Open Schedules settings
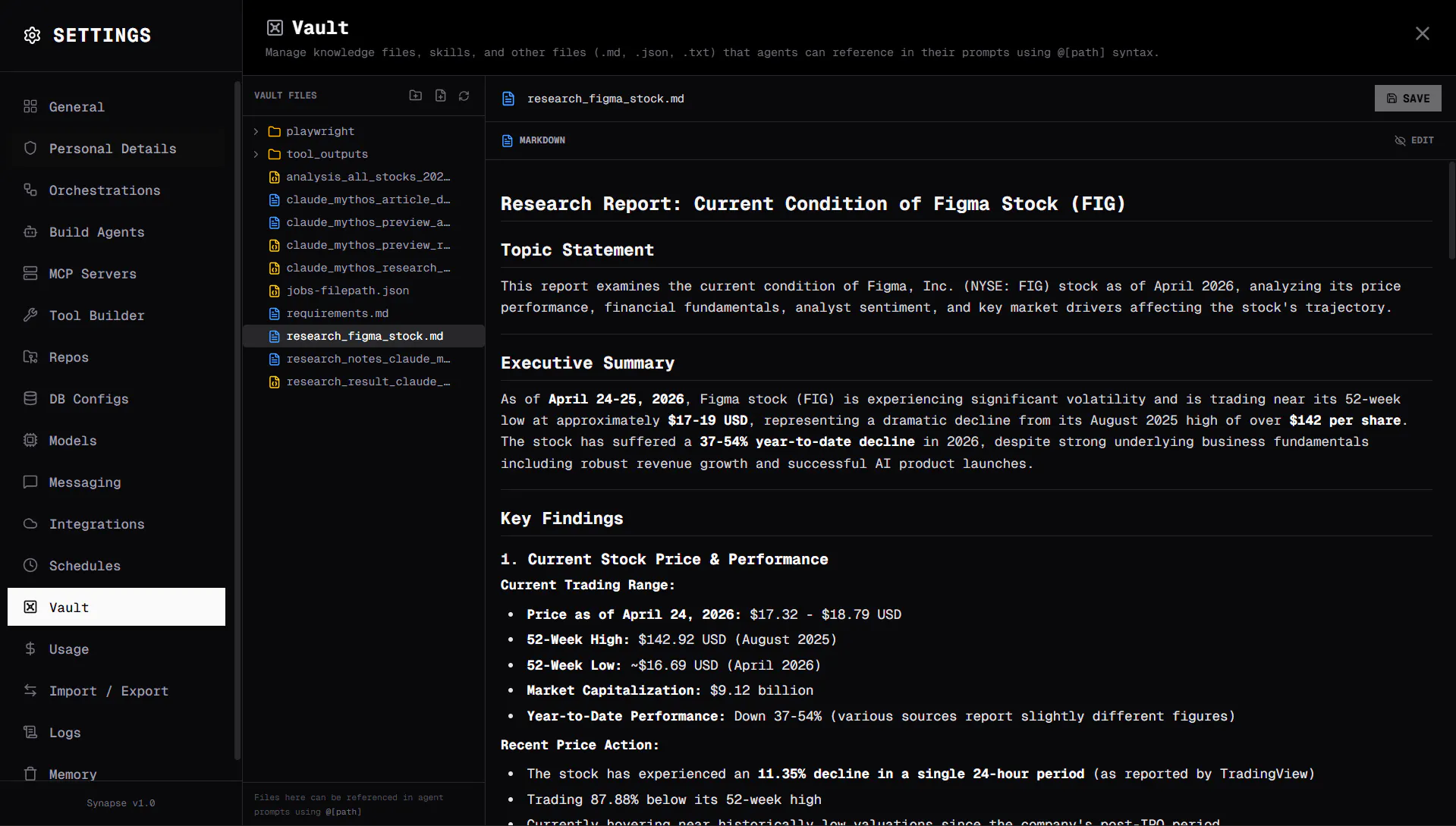Screen dimensions: 1456x826 click(x=116, y=566)
